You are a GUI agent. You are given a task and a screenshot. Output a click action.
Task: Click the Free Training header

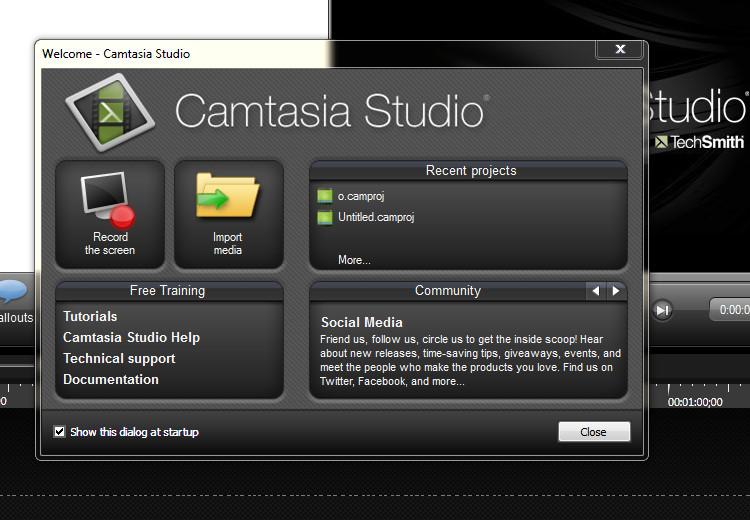(169, 291)
